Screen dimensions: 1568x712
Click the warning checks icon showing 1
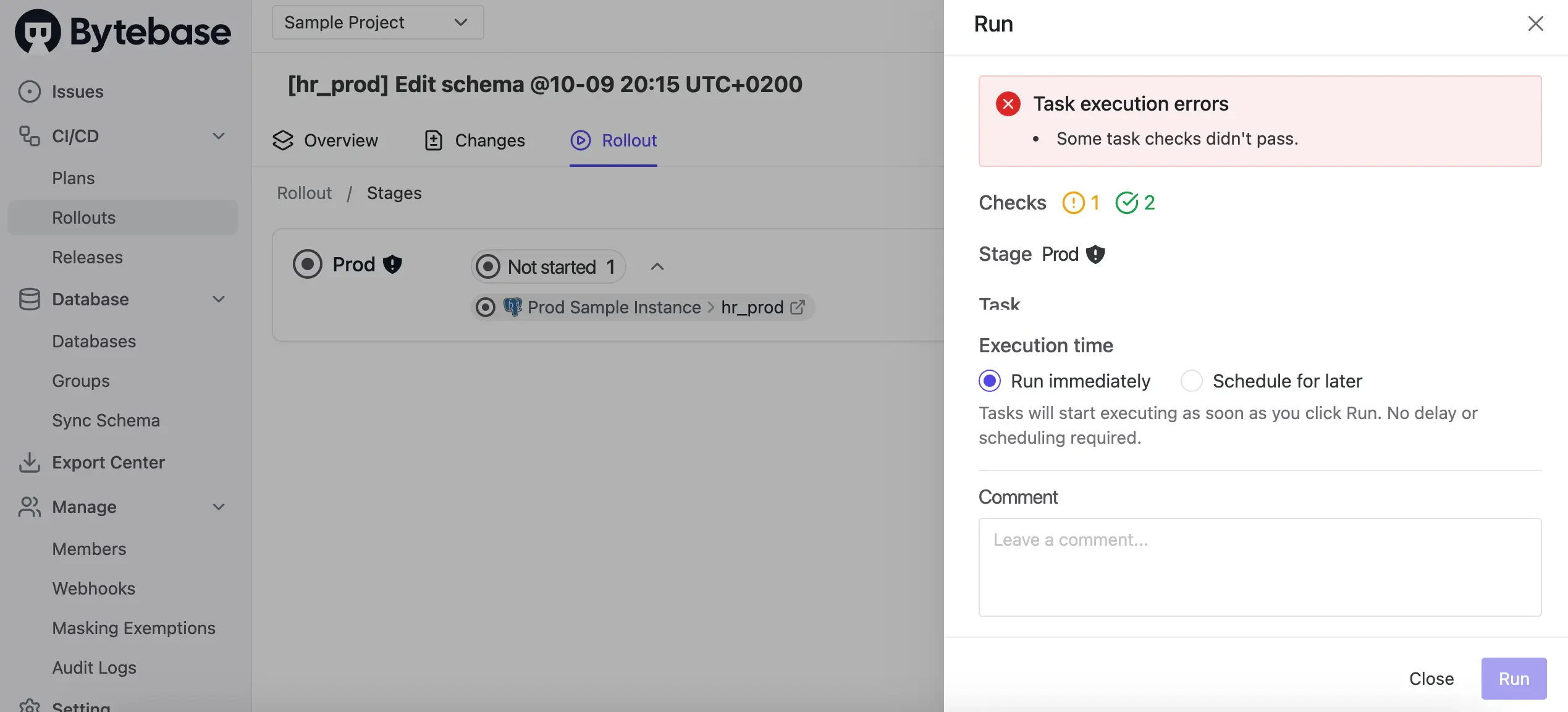point(1073,203)
